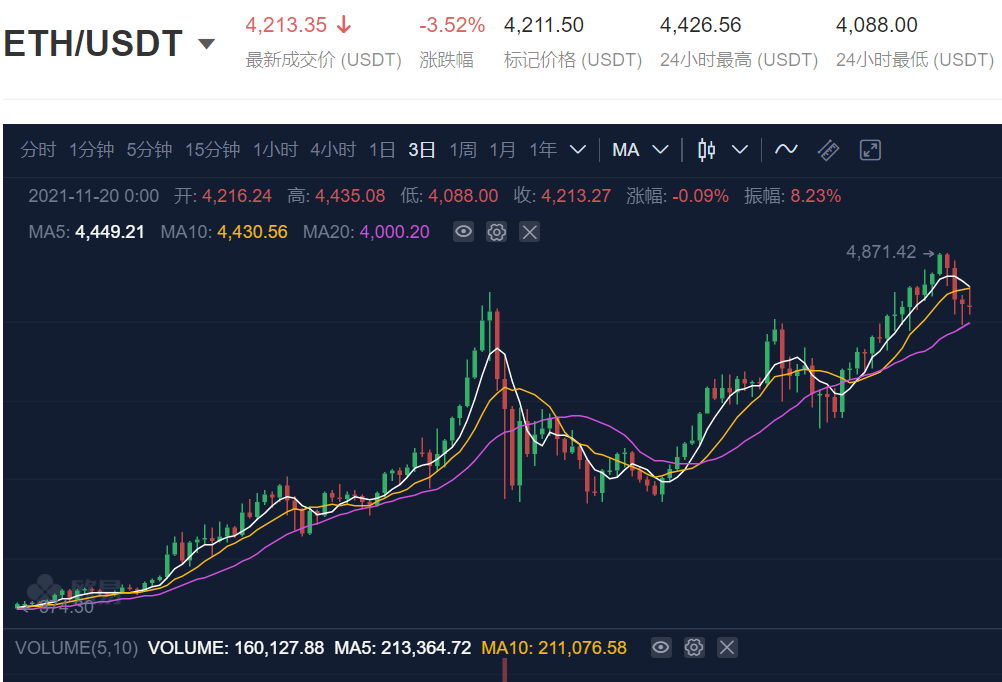This screenshot has width=1002, height=682.
Task: Select the 1周 weekly interval
Action: [x=463, y=150]
